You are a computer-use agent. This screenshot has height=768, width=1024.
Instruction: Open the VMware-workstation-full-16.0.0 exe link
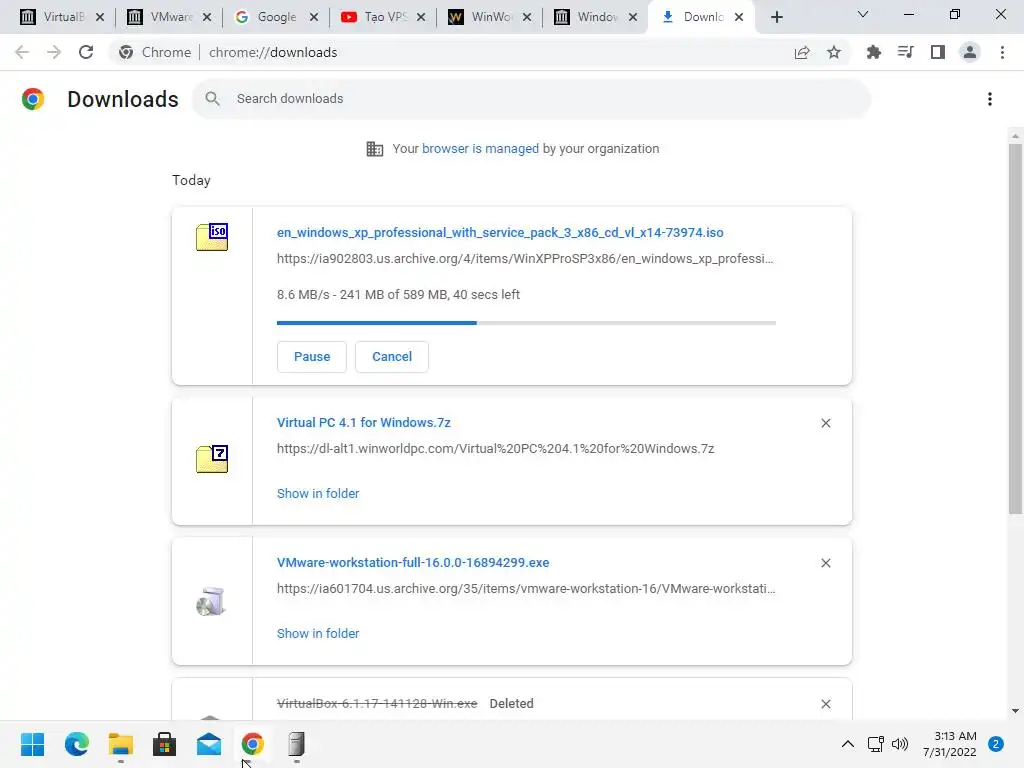(413, 562)
